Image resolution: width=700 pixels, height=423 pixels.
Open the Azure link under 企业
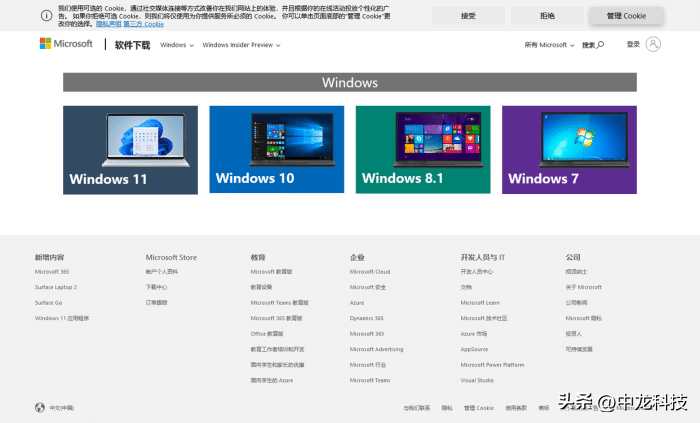coord(357,303)
